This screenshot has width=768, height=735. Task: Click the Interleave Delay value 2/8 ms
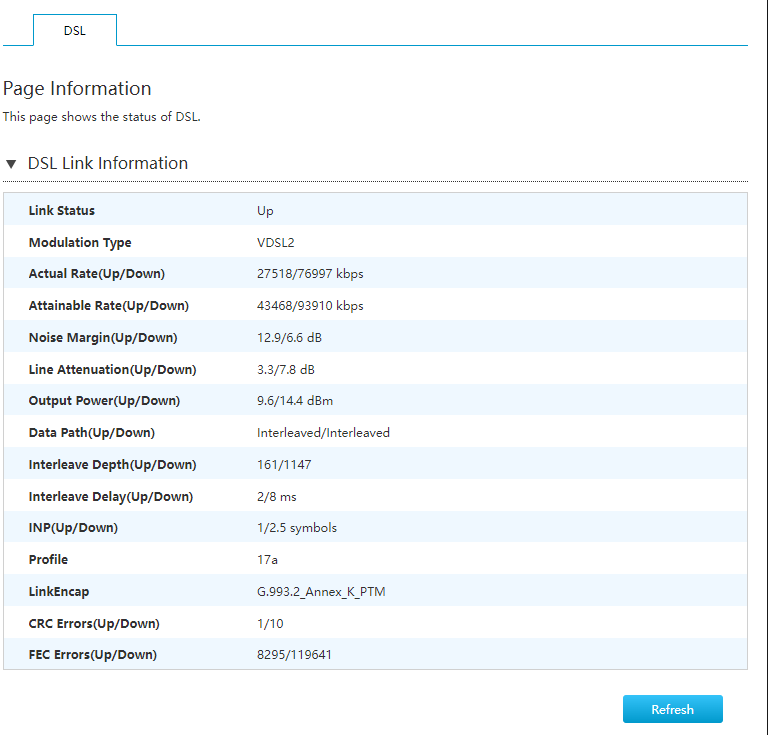[x=277, y=497]
